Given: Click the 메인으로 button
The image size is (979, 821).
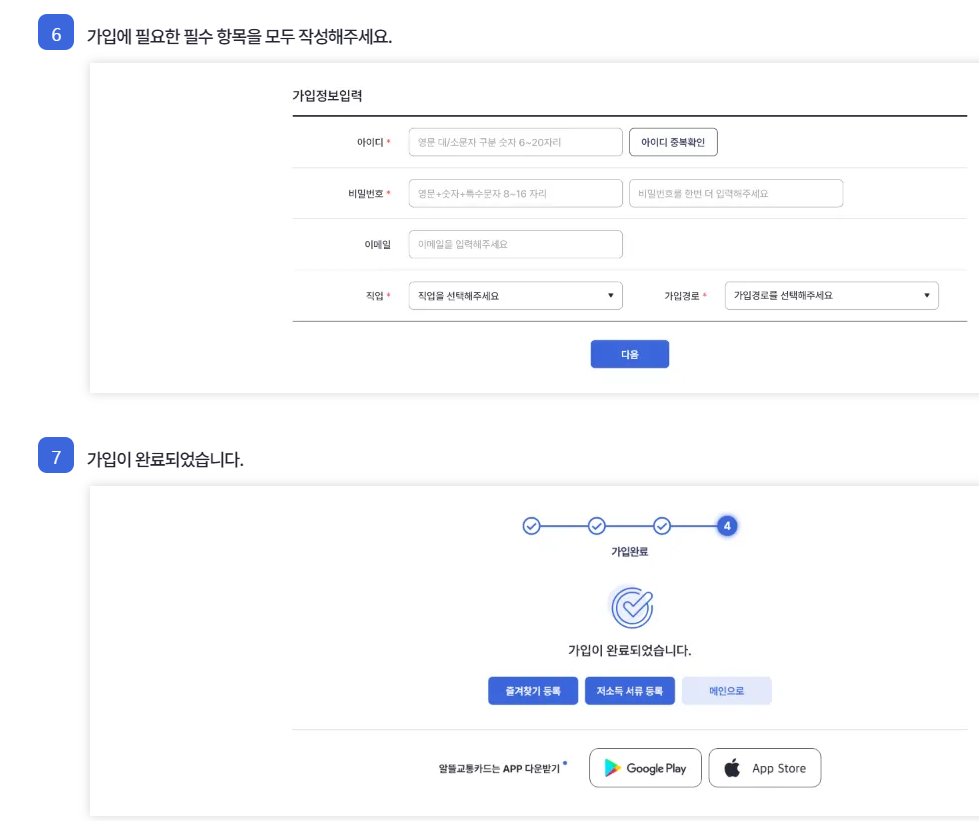Looking at the screenshot, I should click(x=726, y=690).
